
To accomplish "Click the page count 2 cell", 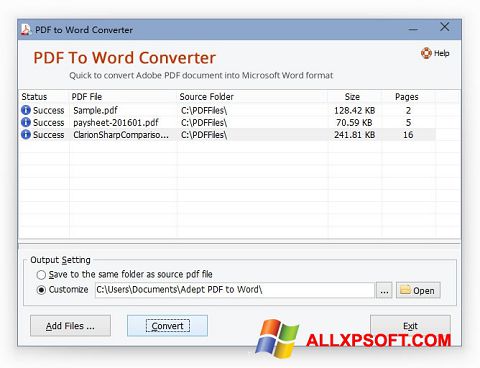I will click(x=408, y=110).
